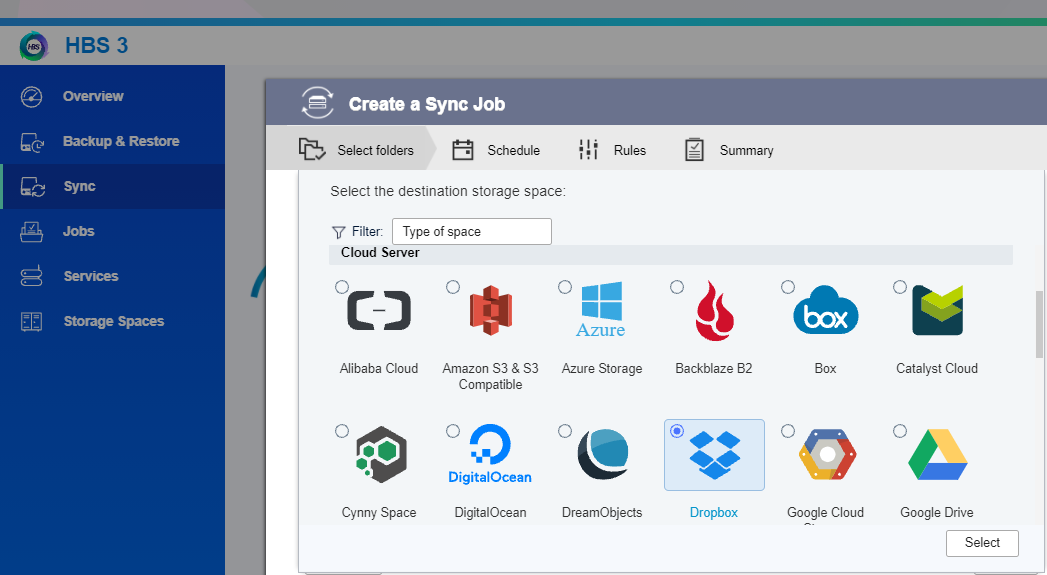Click the Storage Spaces sidebar icon
1047x575 pixels.
click(31, 321)
